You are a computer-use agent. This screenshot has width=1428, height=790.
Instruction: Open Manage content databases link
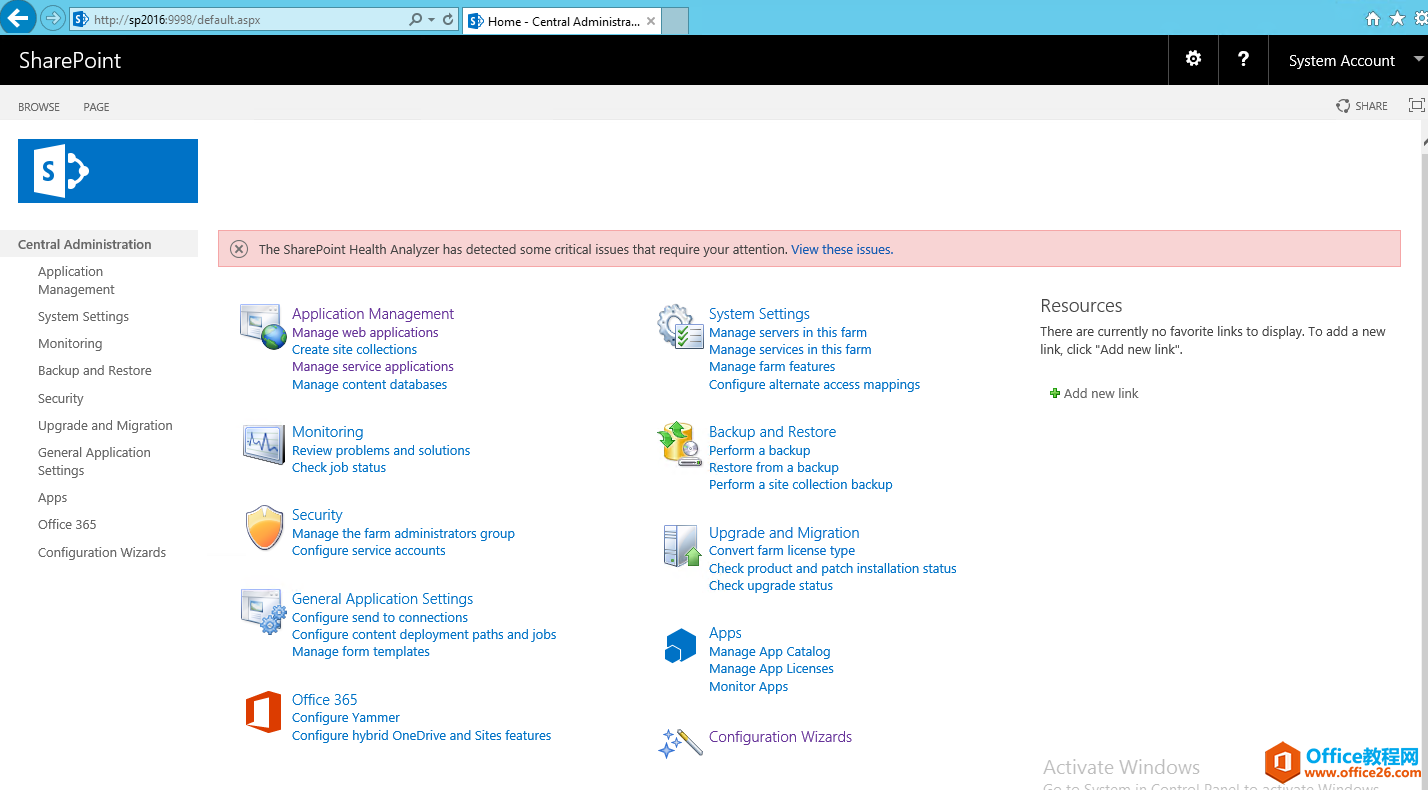[369, 384]
